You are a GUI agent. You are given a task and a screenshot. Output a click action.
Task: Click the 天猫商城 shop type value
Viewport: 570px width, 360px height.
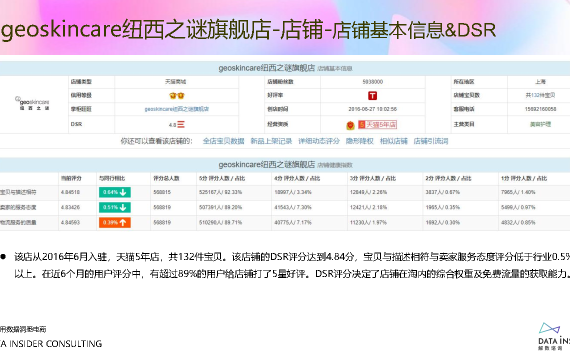tap(176, 82)
